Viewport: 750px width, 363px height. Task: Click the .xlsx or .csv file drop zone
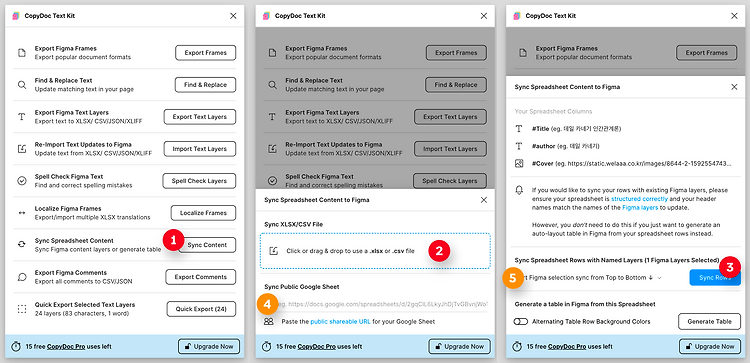point(375,251)
